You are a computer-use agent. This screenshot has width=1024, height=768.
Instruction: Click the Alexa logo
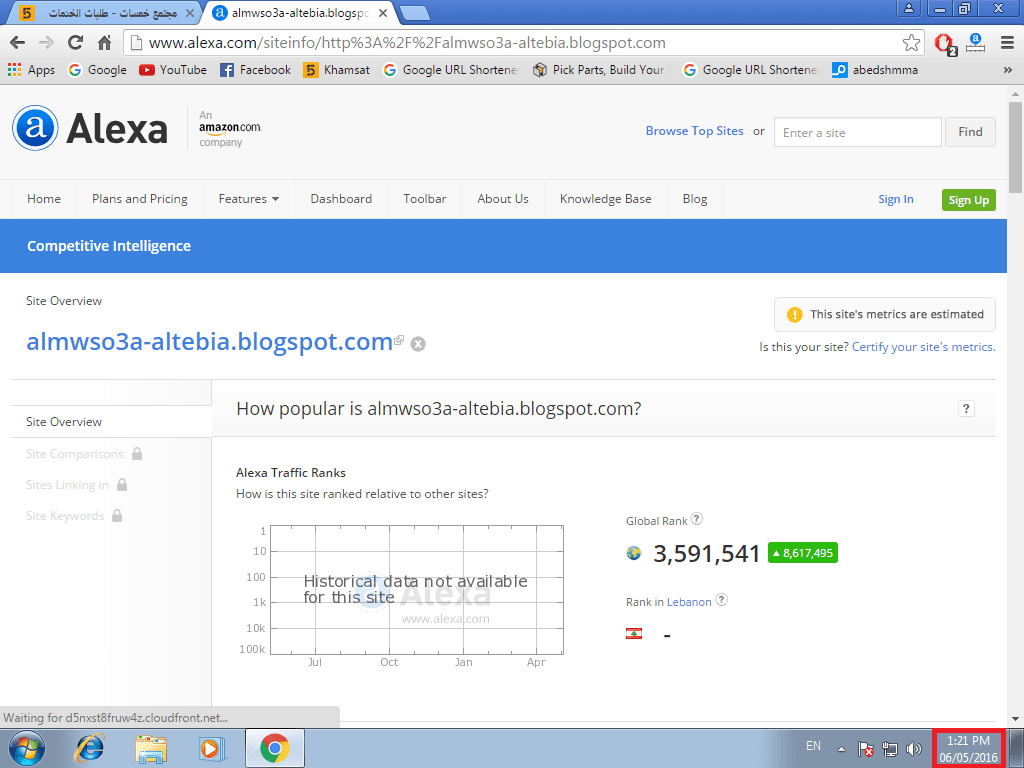tap(90, 128)
